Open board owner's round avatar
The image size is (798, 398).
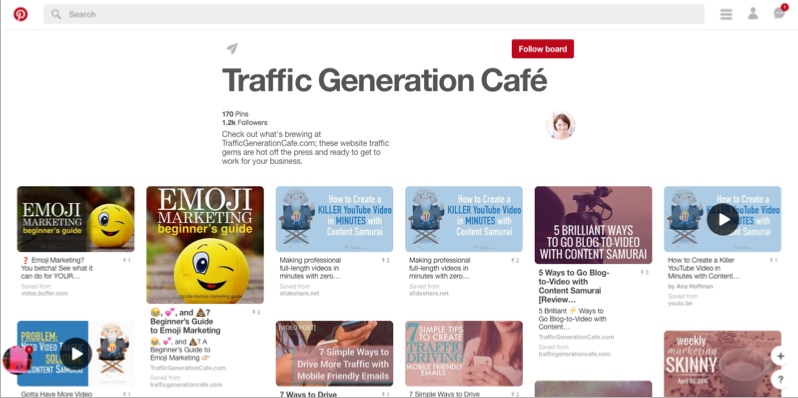[561, 125]
